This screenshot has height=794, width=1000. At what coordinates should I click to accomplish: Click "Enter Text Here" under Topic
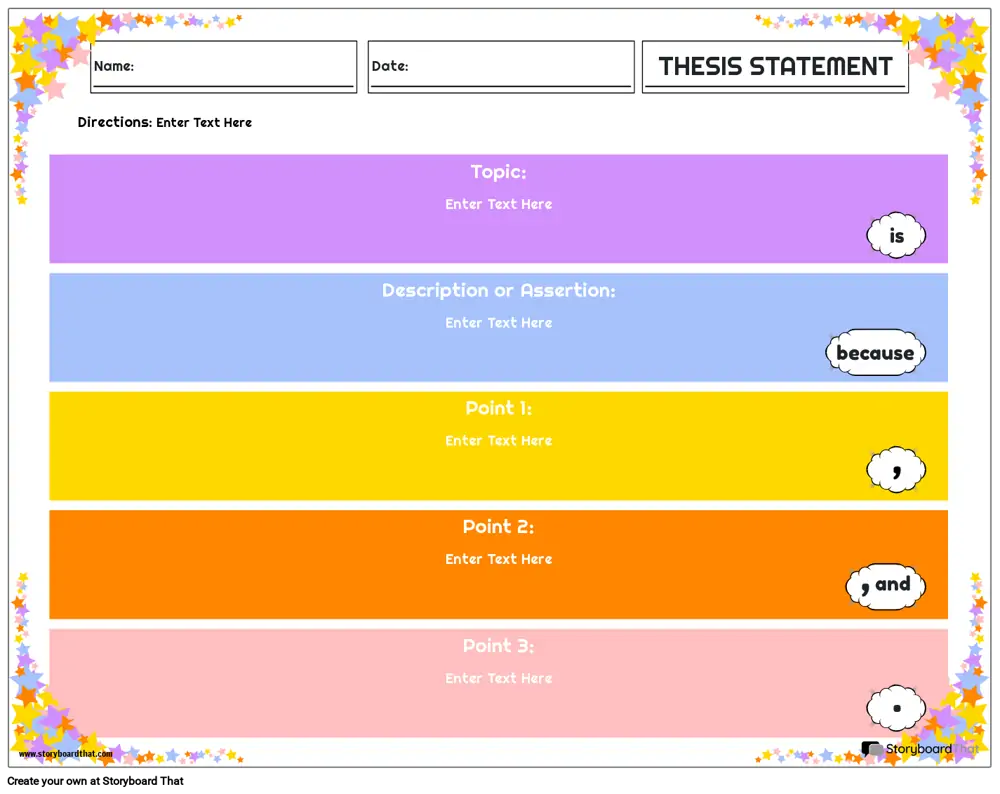[x=498, y=204]
